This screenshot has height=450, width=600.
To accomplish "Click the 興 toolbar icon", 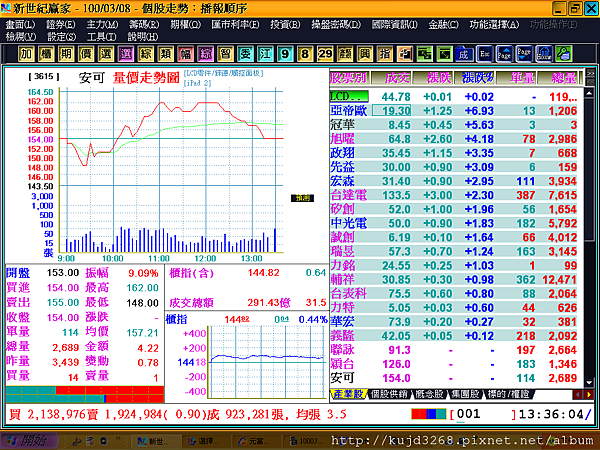I will pyautogui.click(x=365, y=54).
